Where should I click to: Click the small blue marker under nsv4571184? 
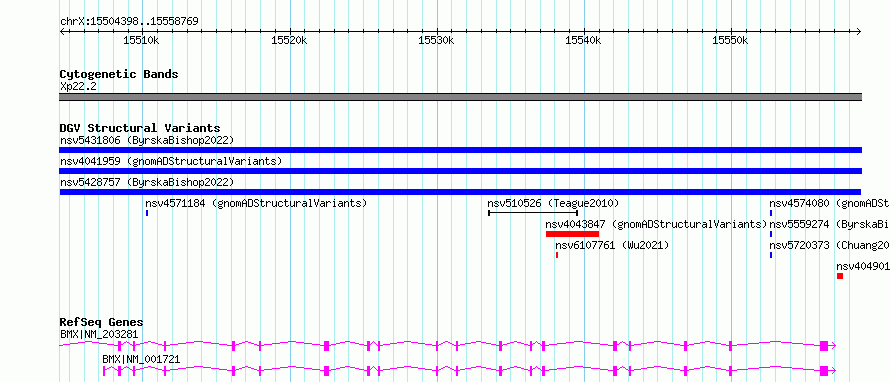click(x=146, y=213)
